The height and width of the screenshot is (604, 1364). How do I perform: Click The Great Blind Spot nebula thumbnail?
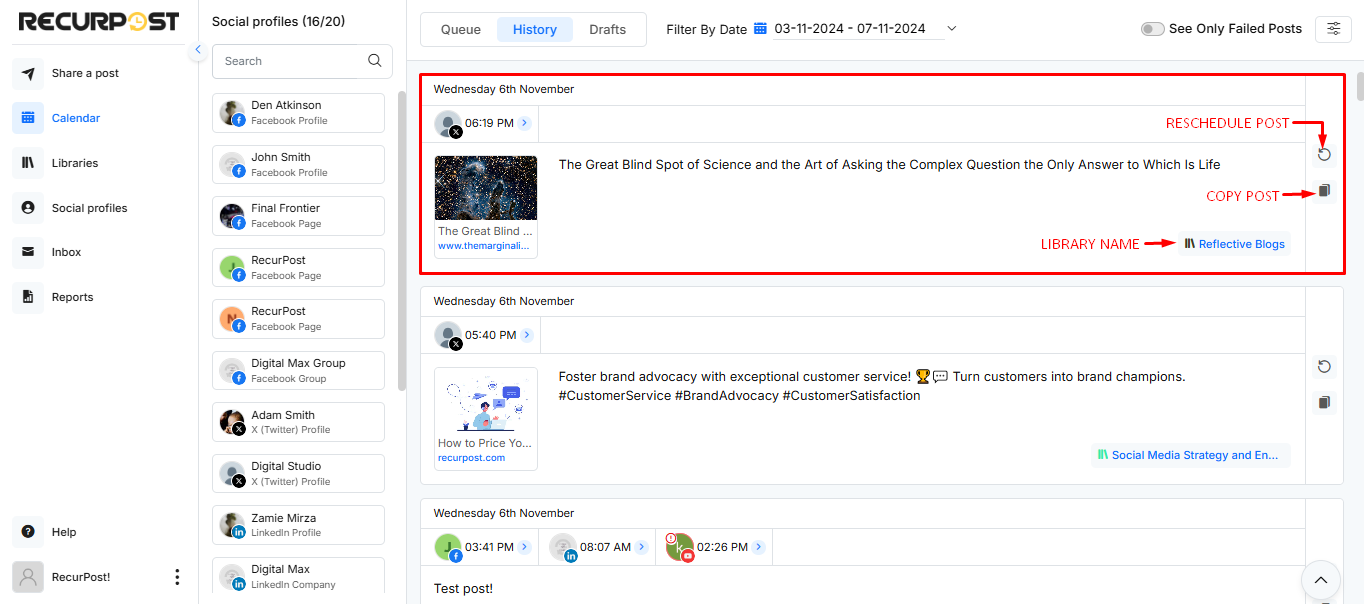tap(486, 188)
